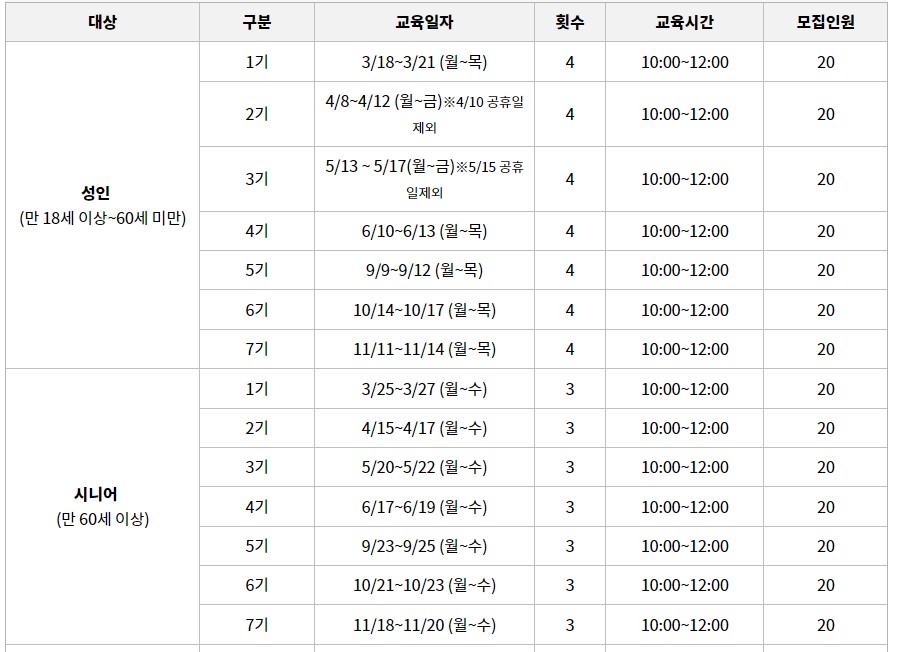Click the date 3/18~3/21 (월~목)
The height and width of the screenshot is (652, 899).
[430, 61]
